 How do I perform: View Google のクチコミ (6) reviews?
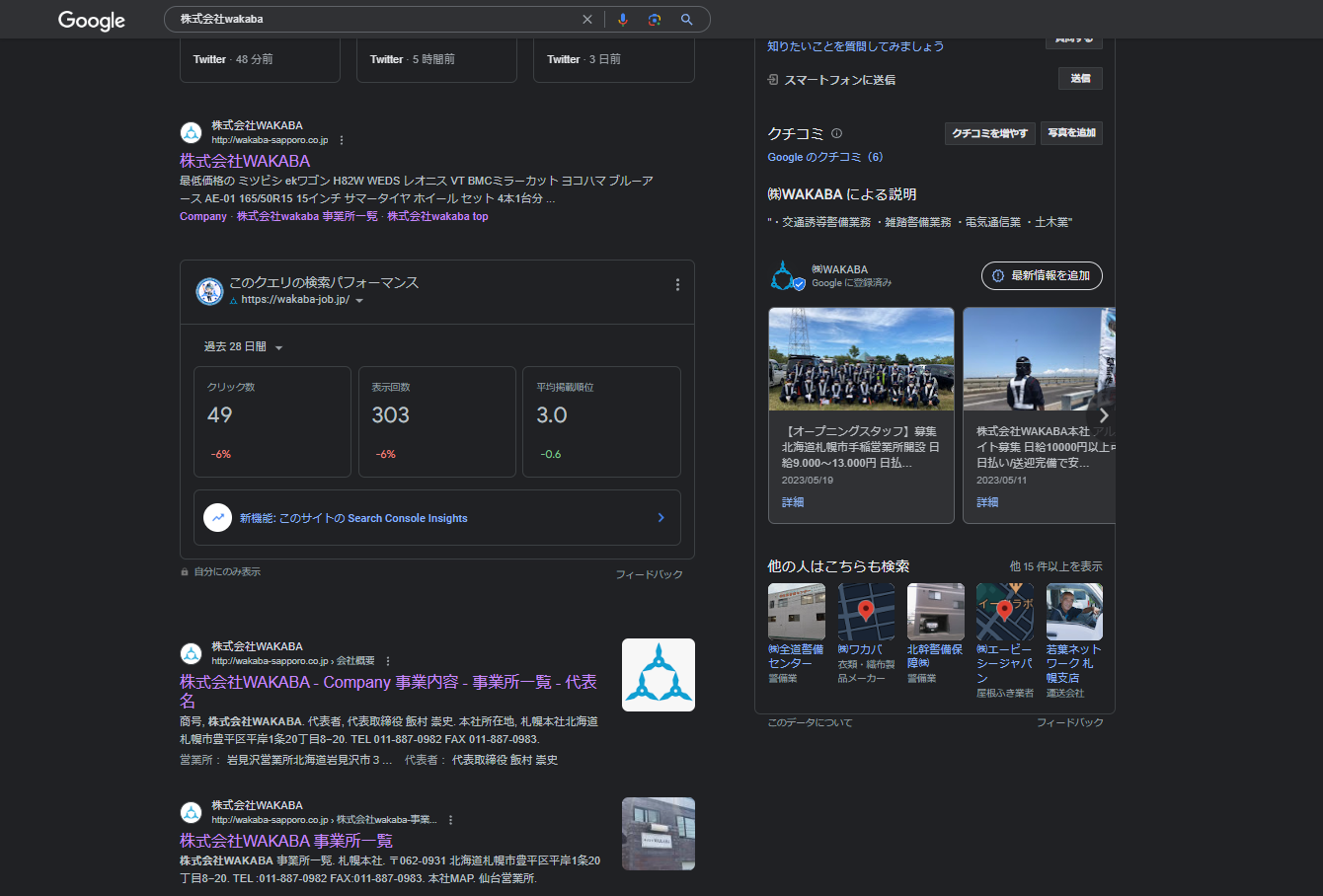825,158
